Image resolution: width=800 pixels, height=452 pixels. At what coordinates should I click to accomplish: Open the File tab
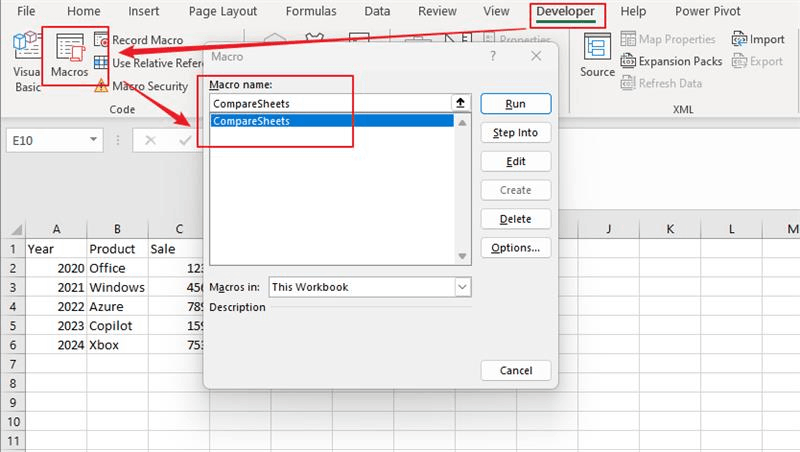coord(26,11)
